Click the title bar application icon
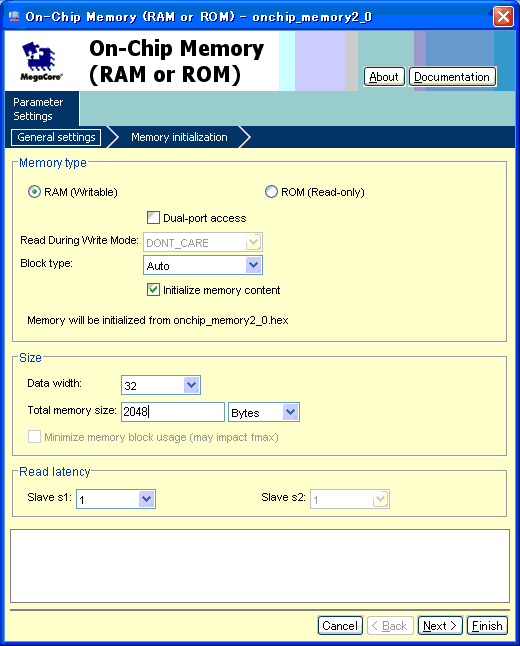The height and width of the screenshot is (646, 520). pyautogui.click(x=14, y=16)
